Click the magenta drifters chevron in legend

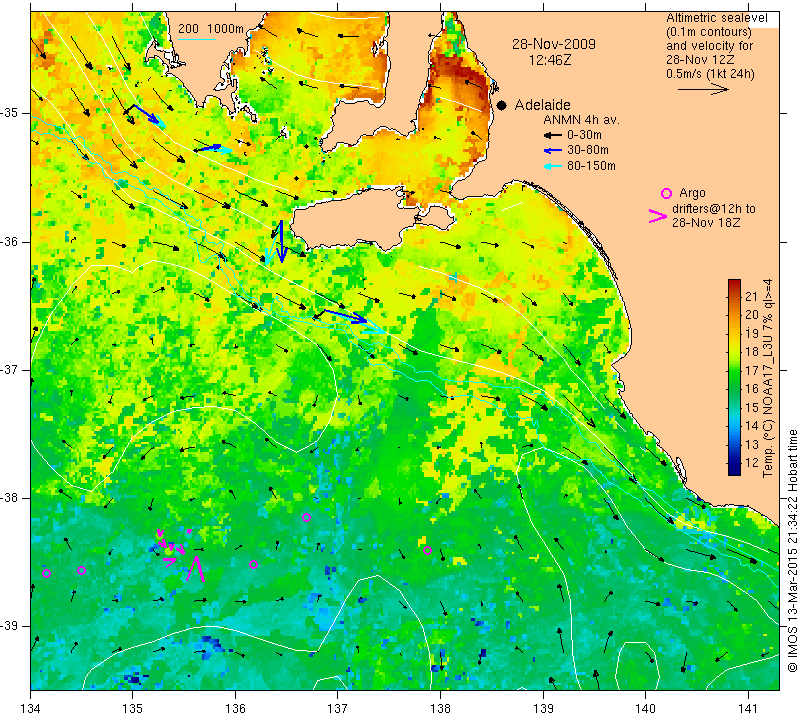(x=657, y=216)
